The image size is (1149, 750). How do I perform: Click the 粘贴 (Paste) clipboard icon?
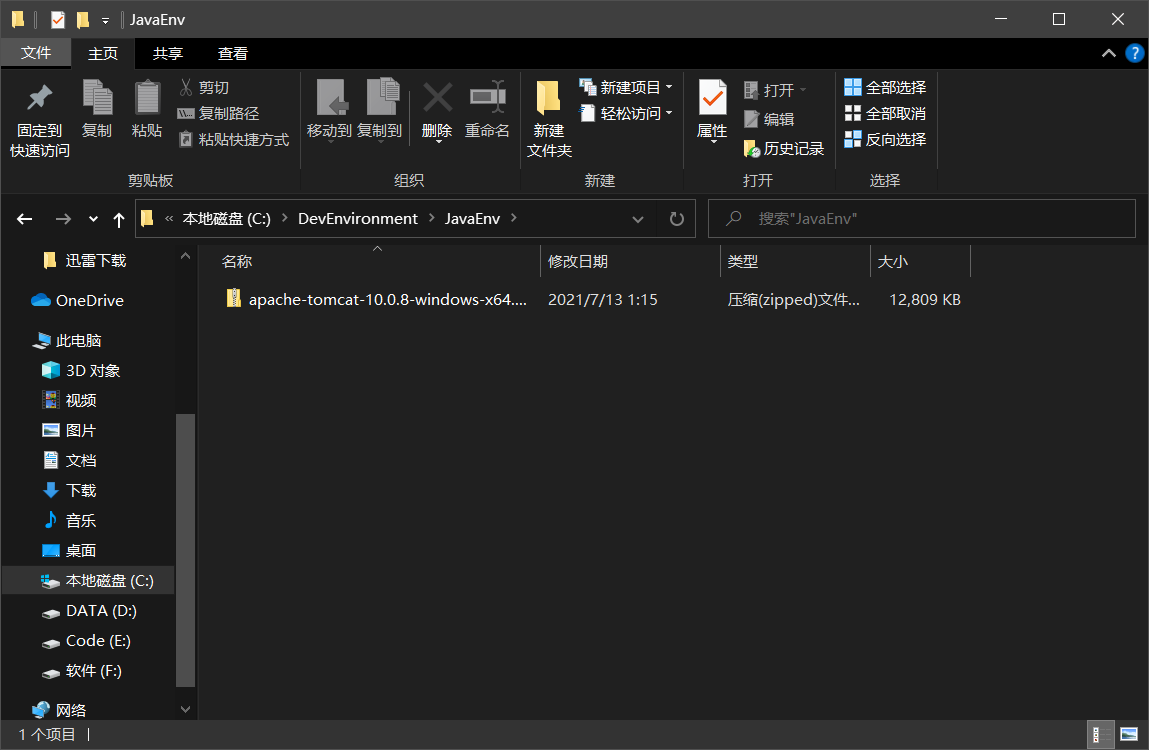147,109
